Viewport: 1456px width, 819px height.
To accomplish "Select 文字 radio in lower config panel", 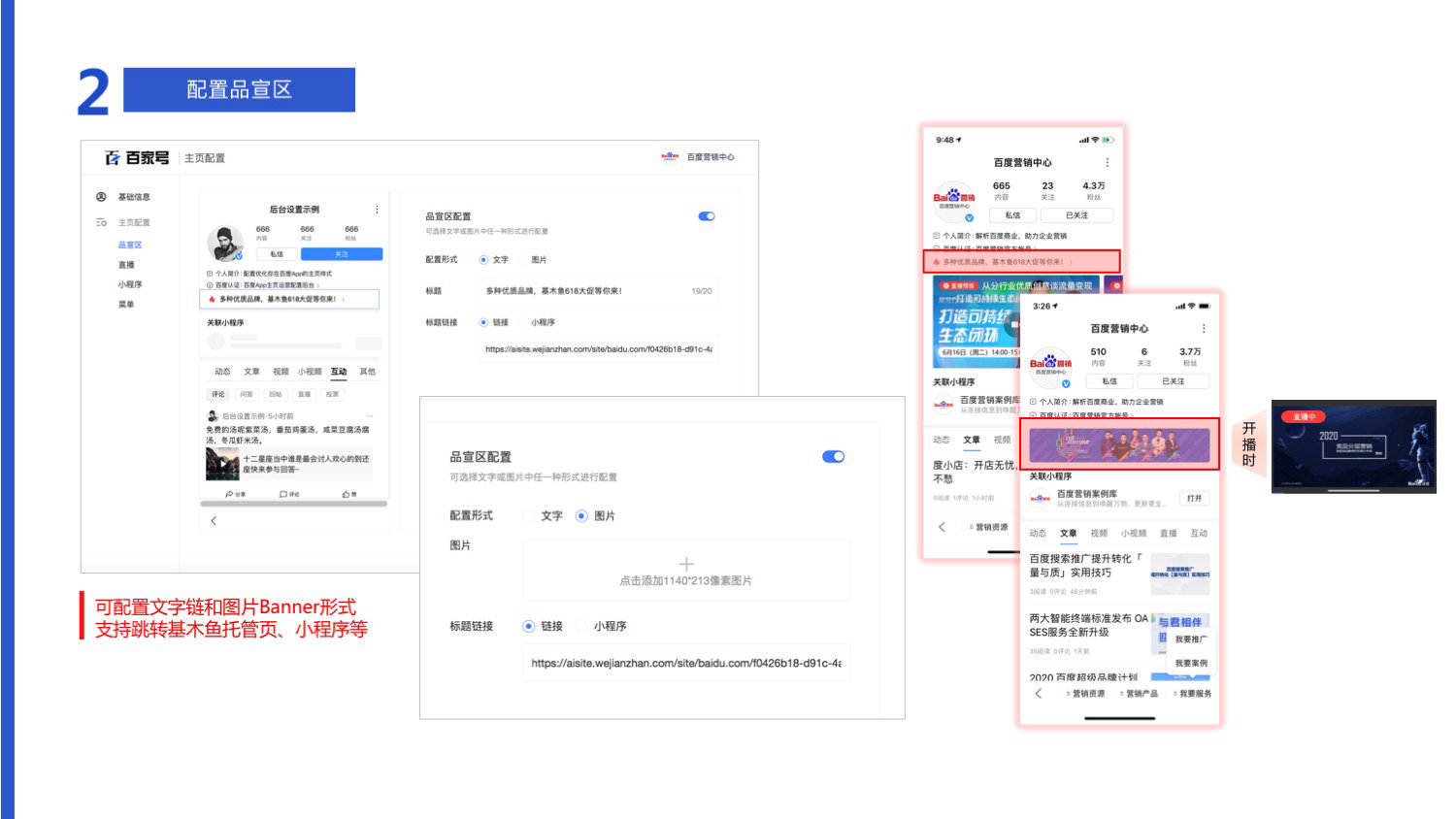I will [529, 516].
